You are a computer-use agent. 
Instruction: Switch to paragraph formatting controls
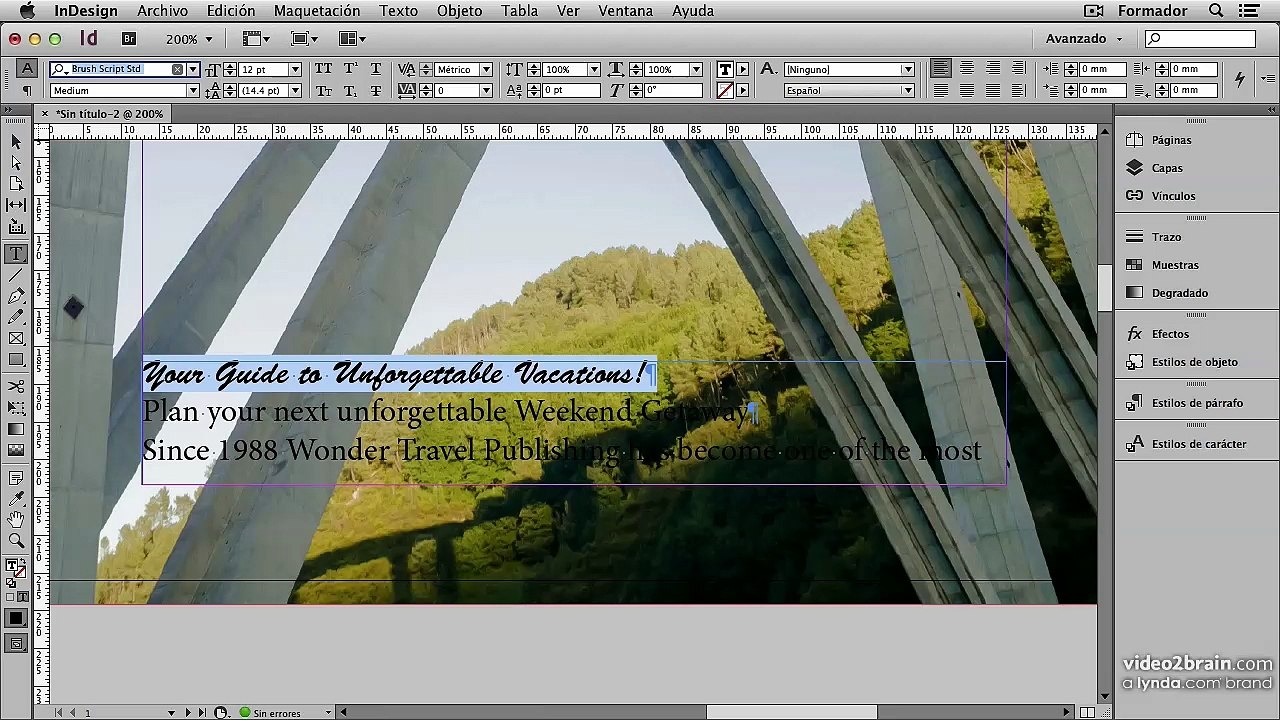point(27,90)
